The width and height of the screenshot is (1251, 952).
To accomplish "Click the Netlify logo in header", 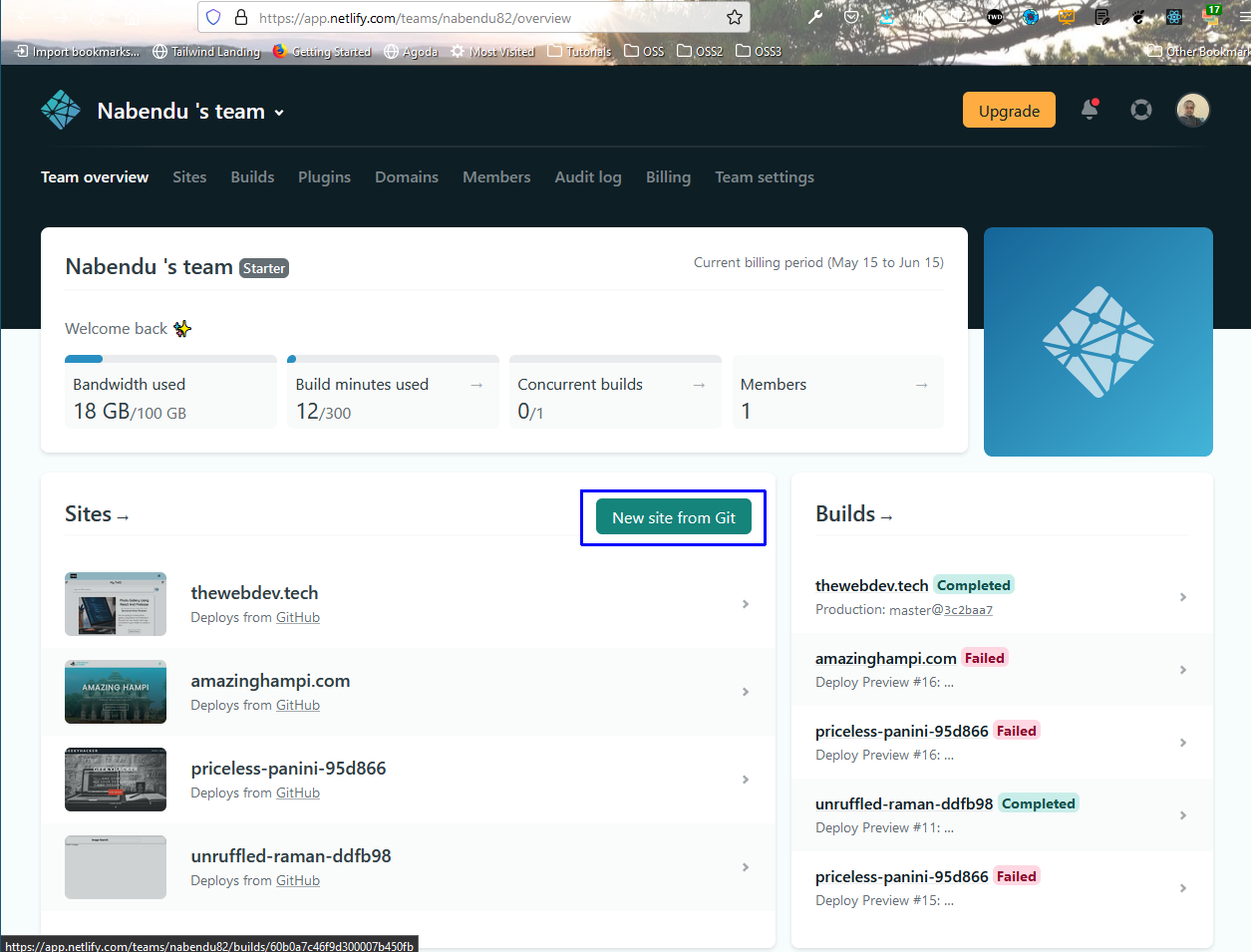I will [x=61, y=111].
